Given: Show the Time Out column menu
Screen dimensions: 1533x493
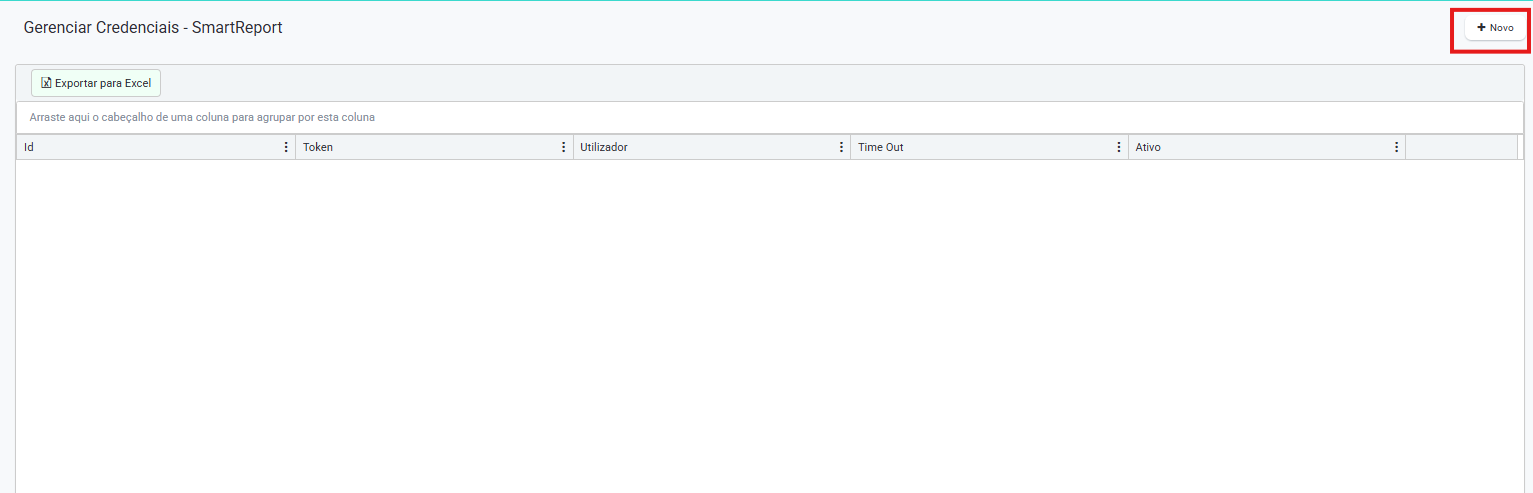Looking at the screenshot, I should tap(1119, 147).
